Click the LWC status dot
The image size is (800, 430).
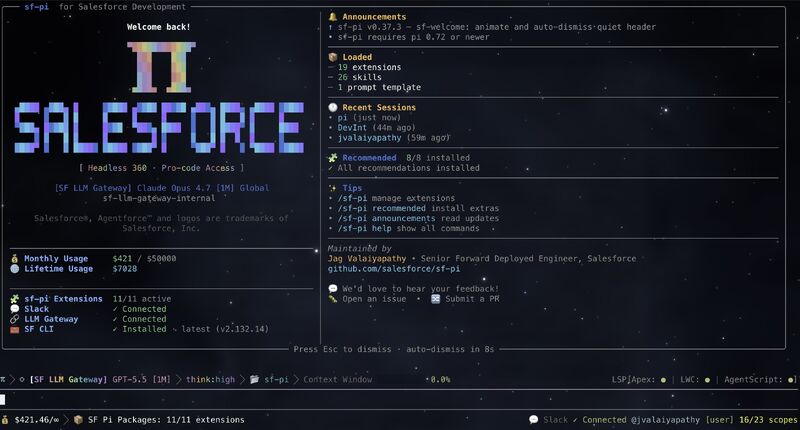[x=707, y=380]
